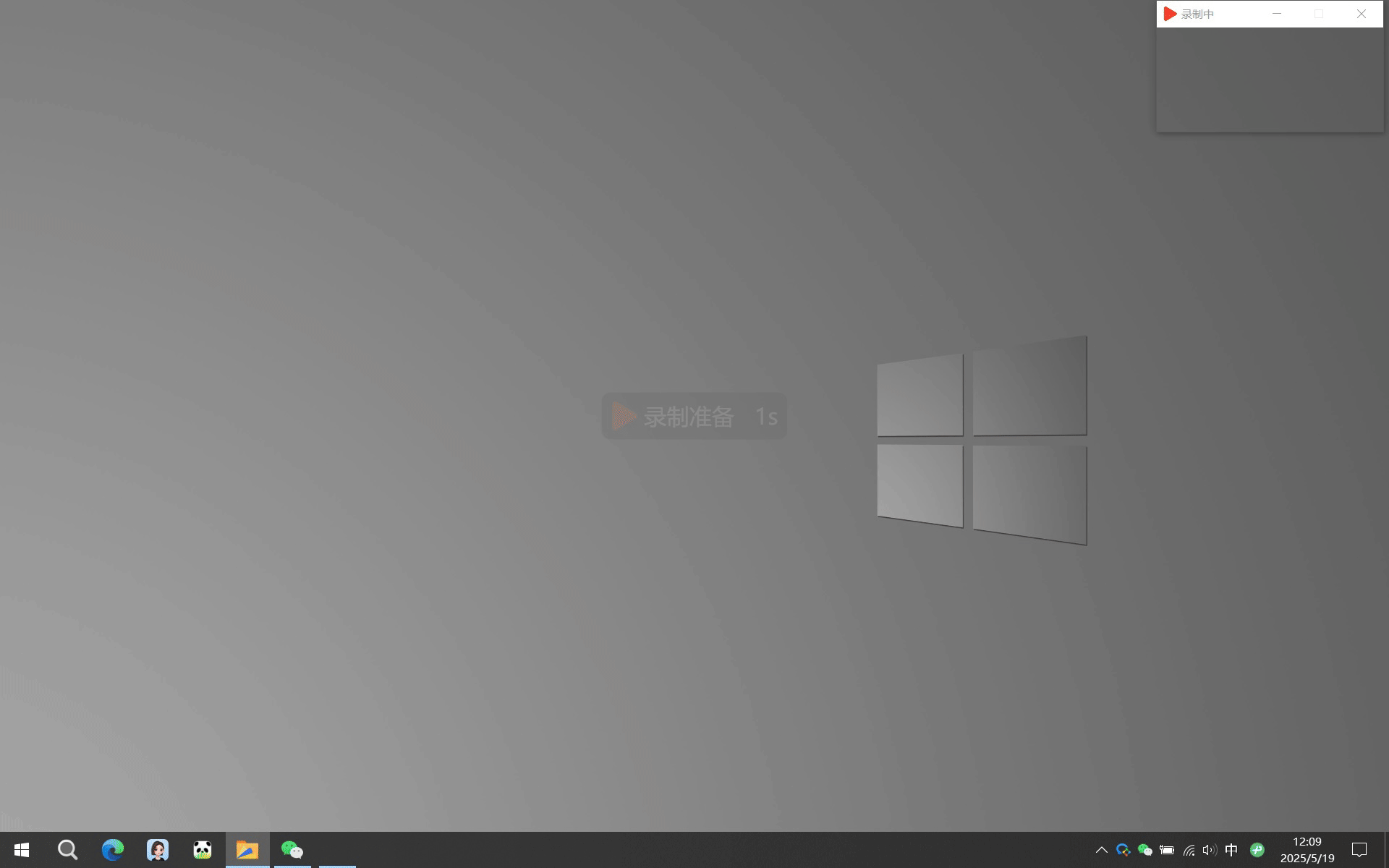This screenshot has height=868, width=1389.
Task: Open the Windows Start menu
Action: (22, 850)
